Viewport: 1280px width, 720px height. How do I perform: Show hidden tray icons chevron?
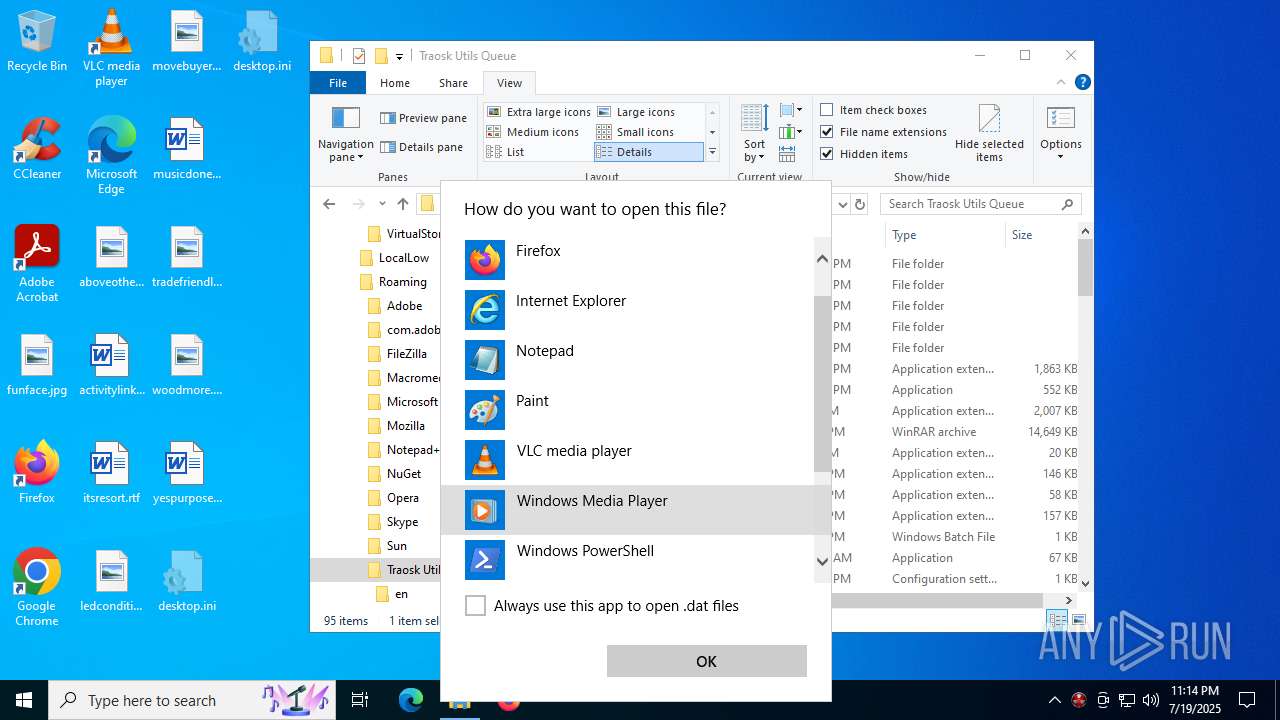[1054, 701]
